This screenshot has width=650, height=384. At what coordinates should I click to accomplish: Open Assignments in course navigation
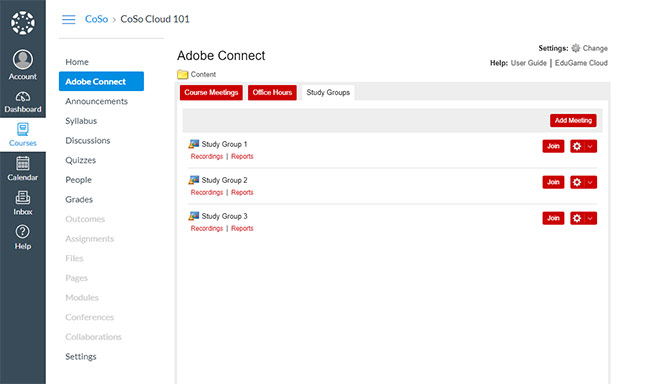pos(90,238)
